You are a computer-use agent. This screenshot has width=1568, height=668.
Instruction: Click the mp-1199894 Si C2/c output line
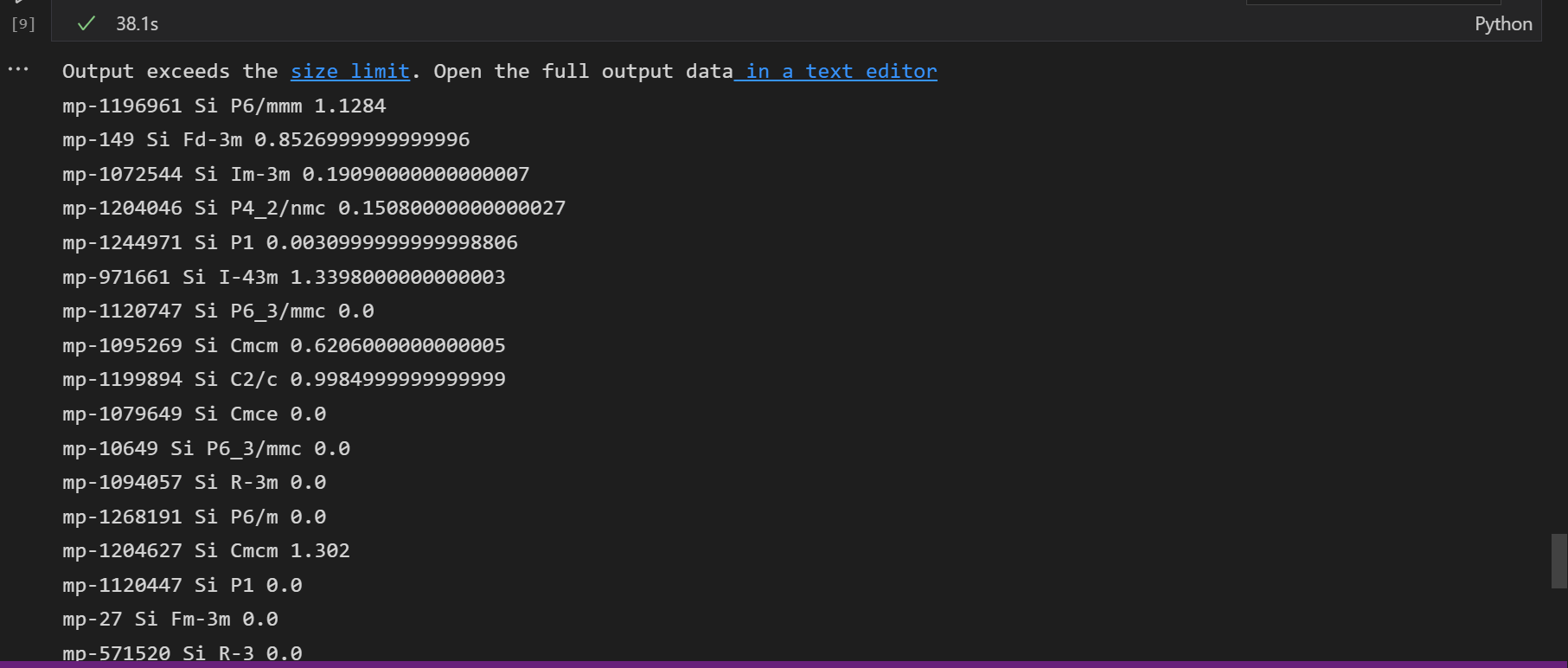284,379
